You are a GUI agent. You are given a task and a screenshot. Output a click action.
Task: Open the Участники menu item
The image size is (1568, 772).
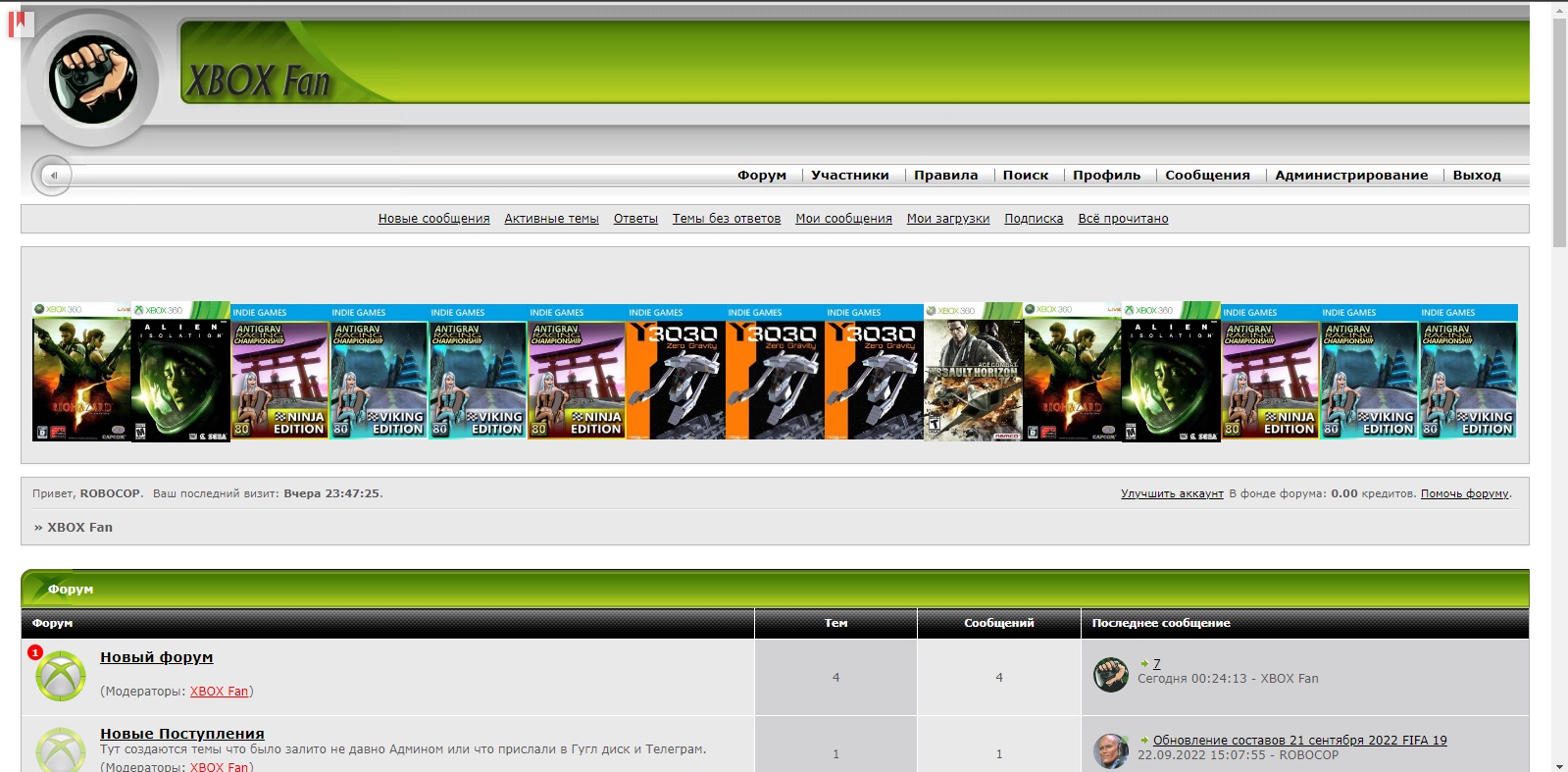coord(850,176)
